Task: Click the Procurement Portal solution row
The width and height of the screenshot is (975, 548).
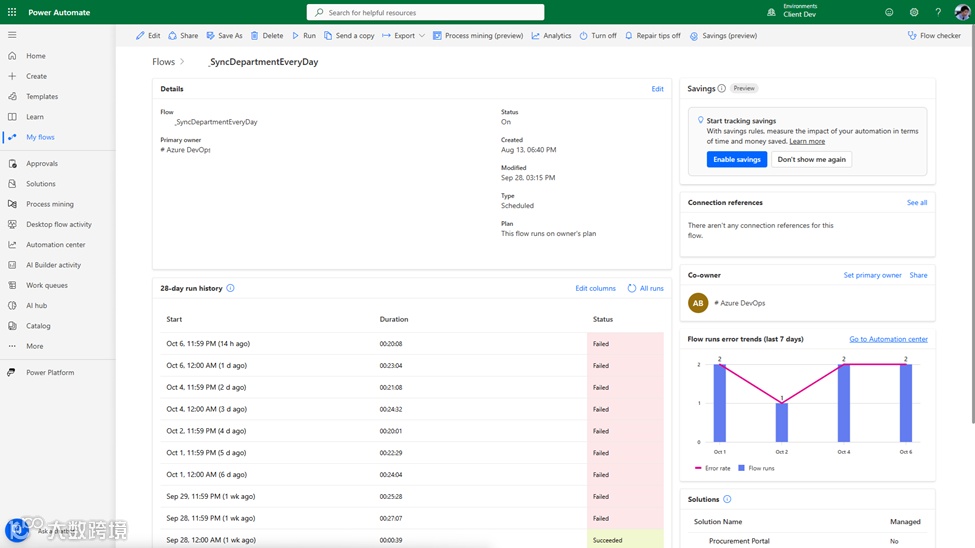Action: coord(807,541)
